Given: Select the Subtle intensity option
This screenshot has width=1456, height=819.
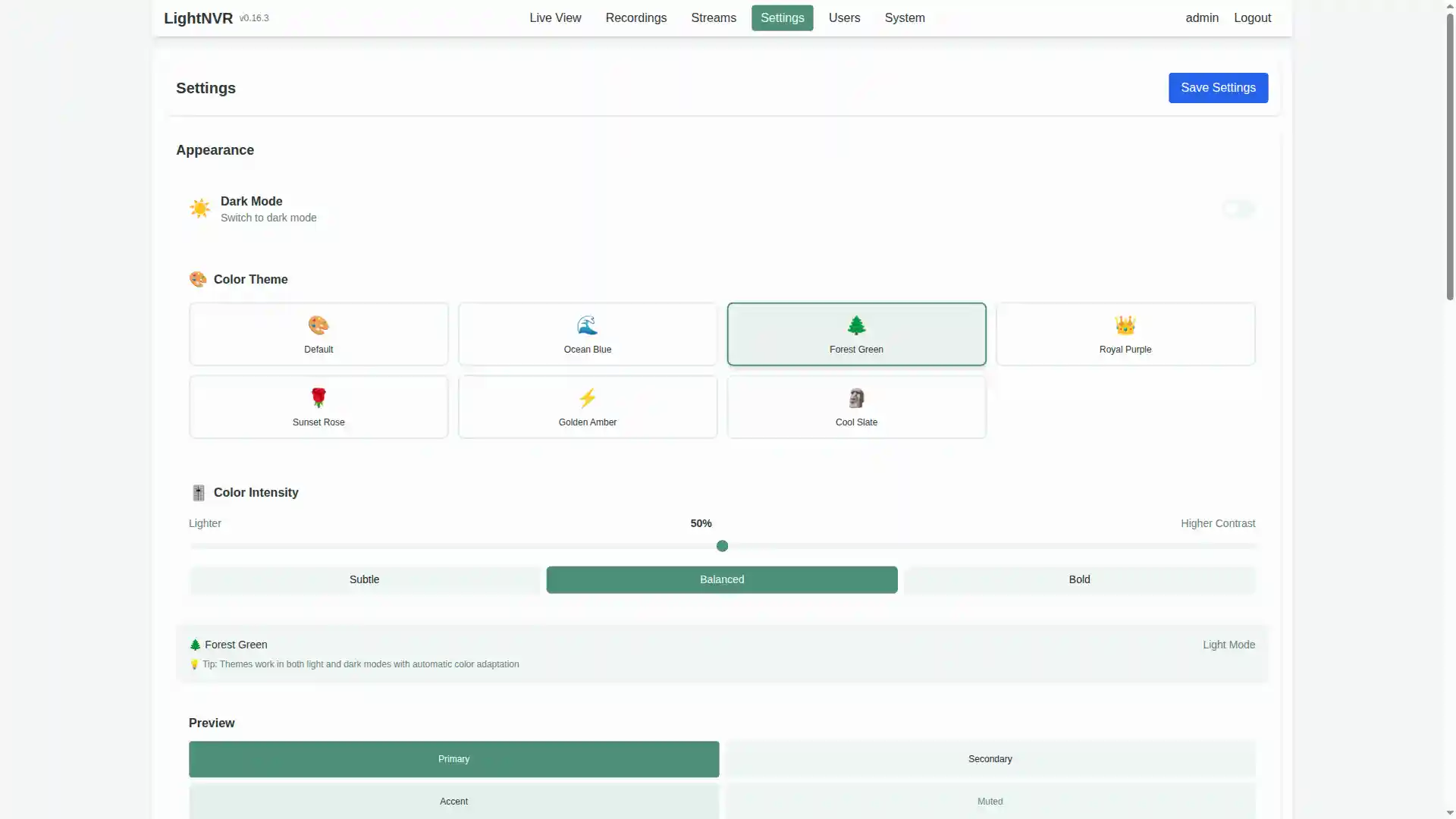Looking at the screenshot, I should click(364, 579).
